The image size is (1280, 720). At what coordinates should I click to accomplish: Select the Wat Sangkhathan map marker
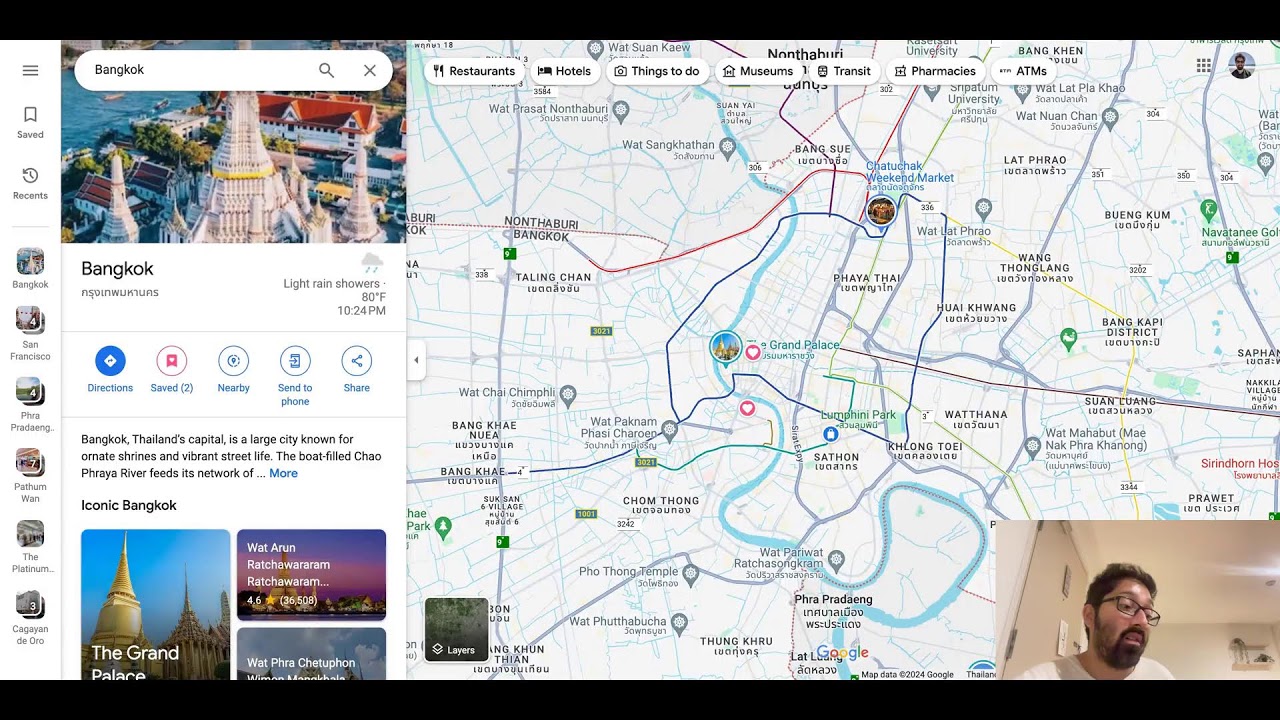[x=728, y=146]
